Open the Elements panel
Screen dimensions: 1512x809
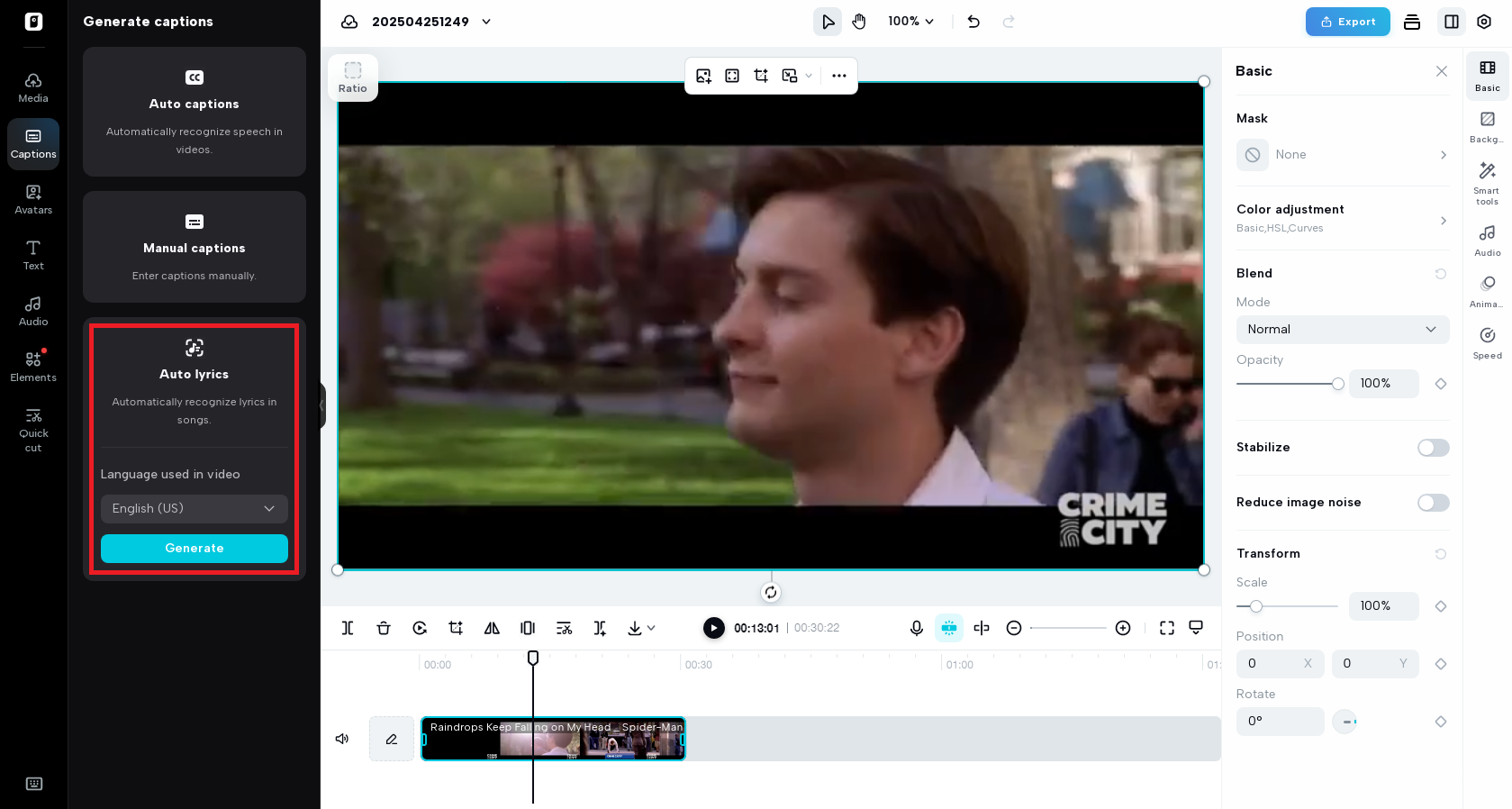click(33, 368)
